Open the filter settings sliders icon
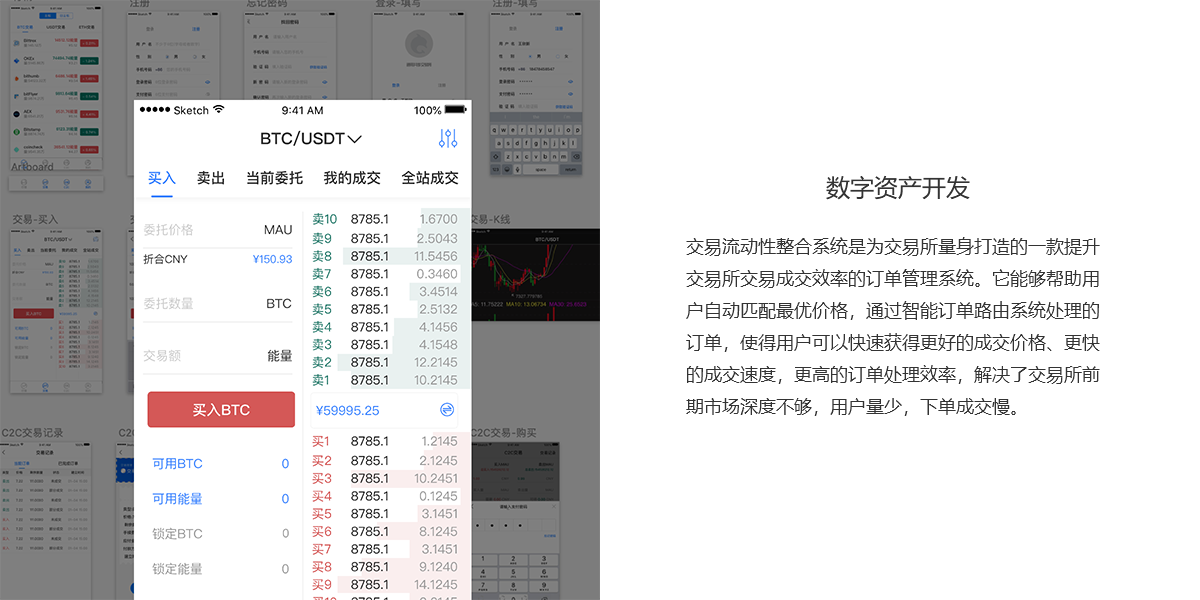1200x600 pixels. point(448,139)
